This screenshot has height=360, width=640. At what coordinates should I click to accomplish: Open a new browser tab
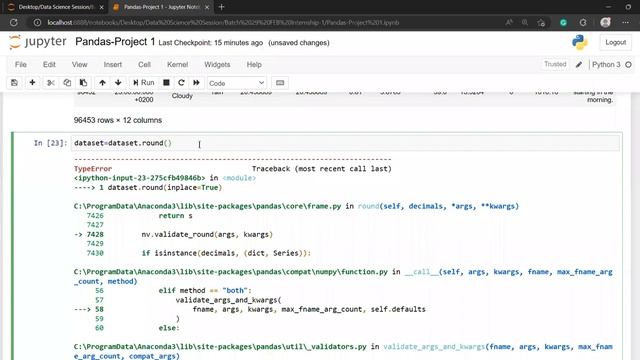coord(221,7)
